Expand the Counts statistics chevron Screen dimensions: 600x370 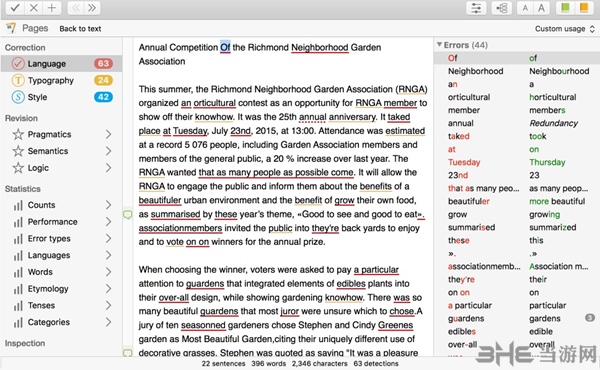108,205
